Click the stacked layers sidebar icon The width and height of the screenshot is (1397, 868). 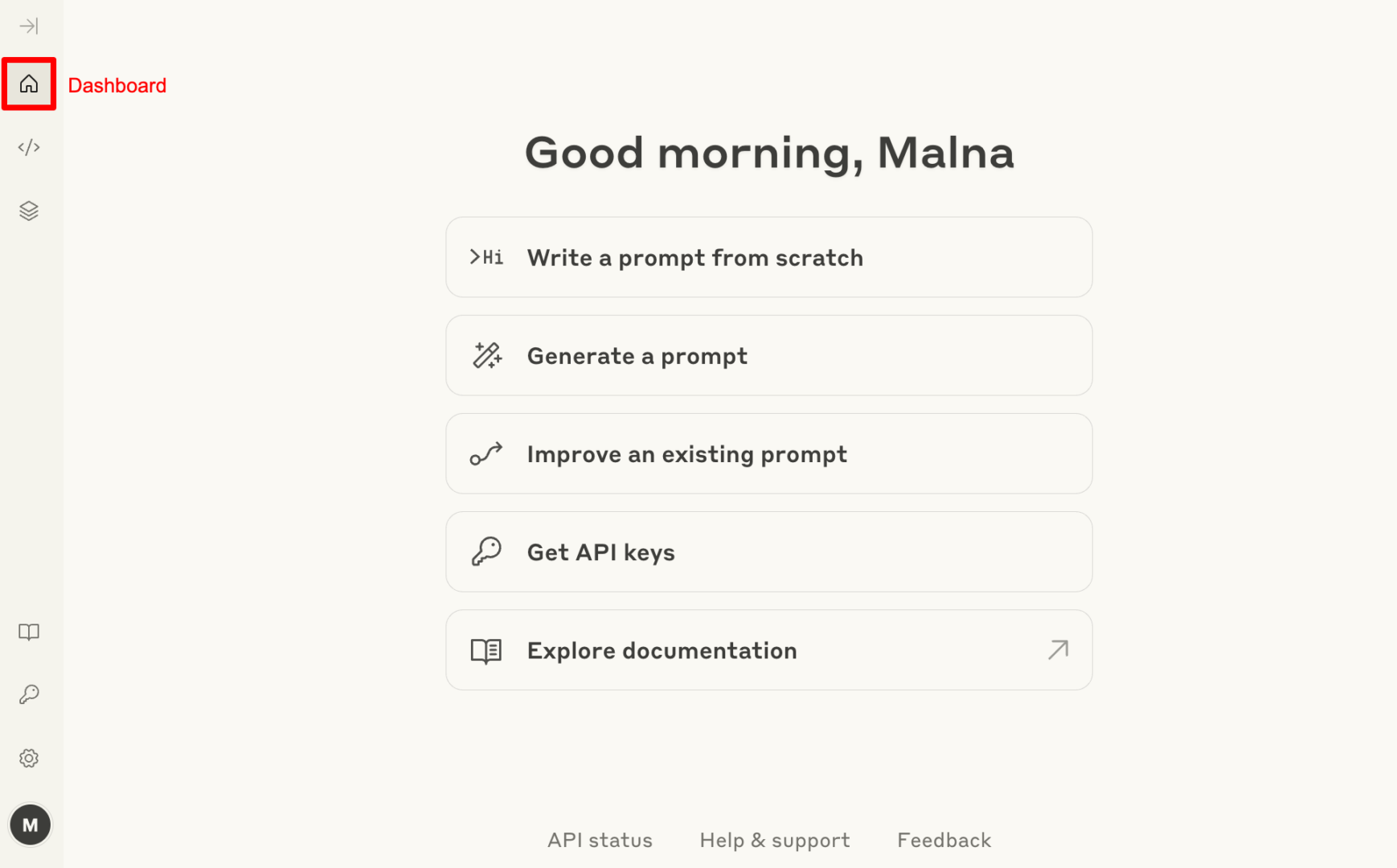[29, 211]
